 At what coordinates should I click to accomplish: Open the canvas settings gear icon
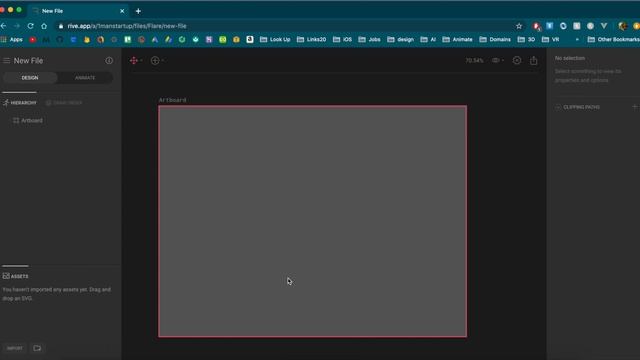(x=517, y=60)
